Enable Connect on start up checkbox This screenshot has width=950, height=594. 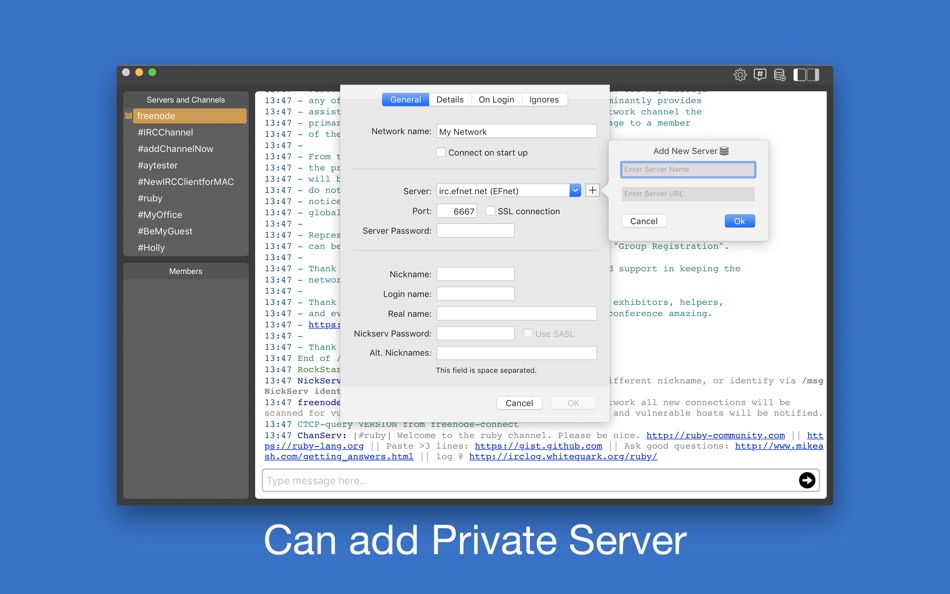441,152
